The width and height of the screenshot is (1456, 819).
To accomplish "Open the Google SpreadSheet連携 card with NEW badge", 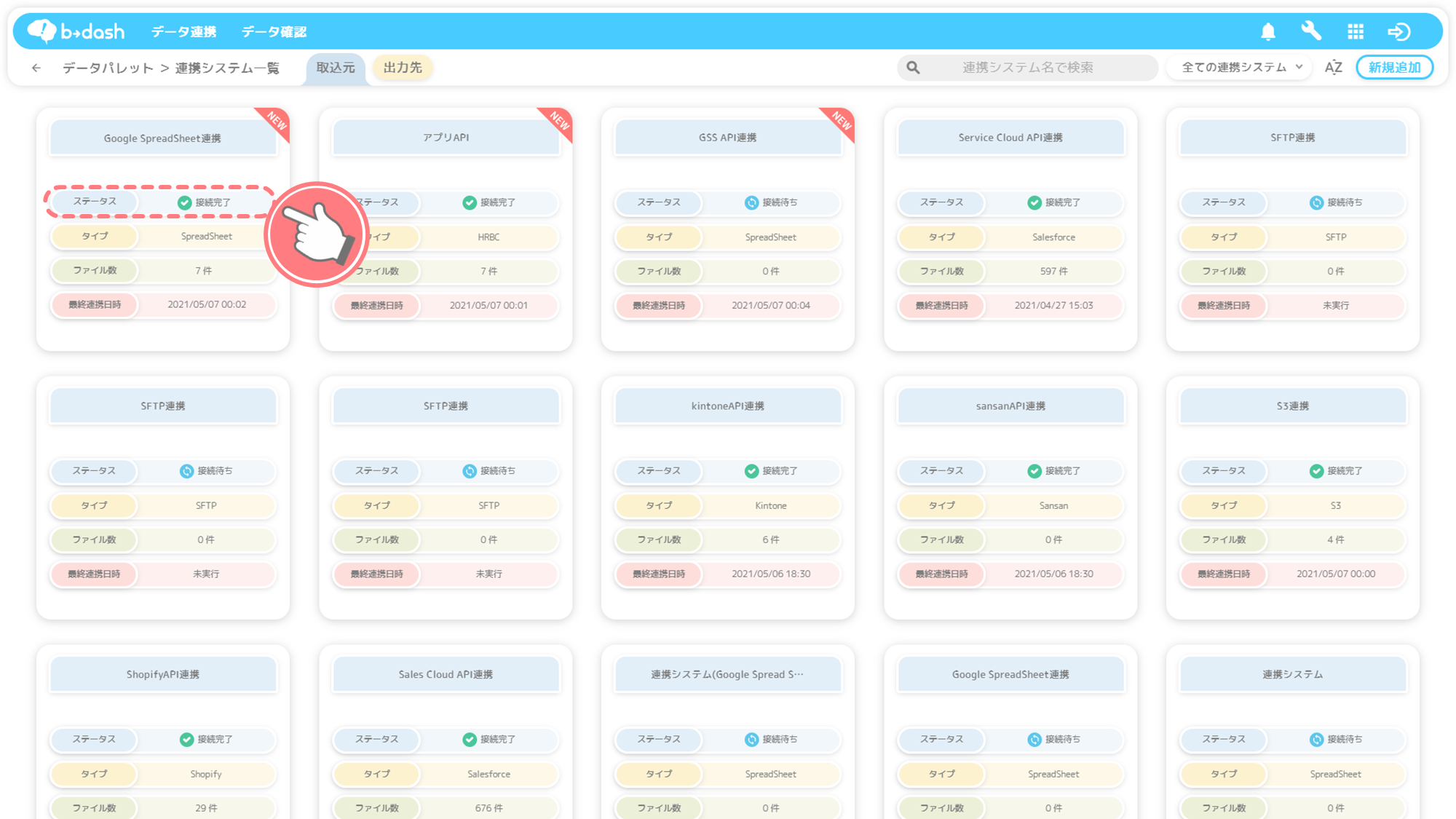I will (162, 138).
